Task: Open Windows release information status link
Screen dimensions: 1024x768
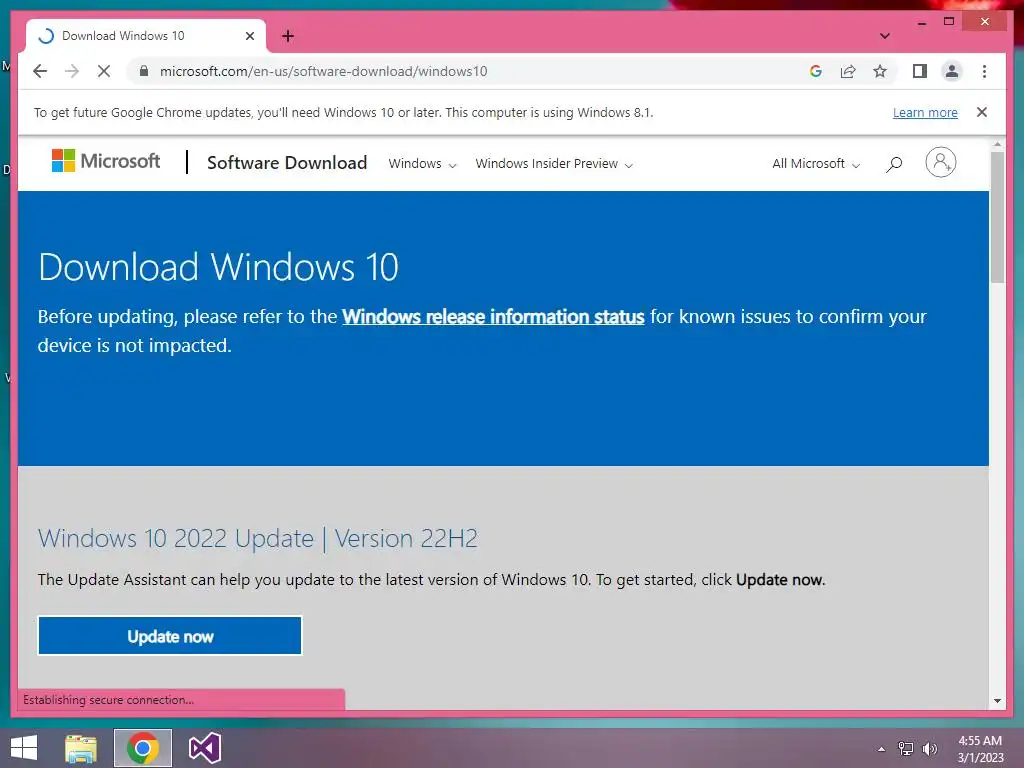Action: (x=493, y=317)
